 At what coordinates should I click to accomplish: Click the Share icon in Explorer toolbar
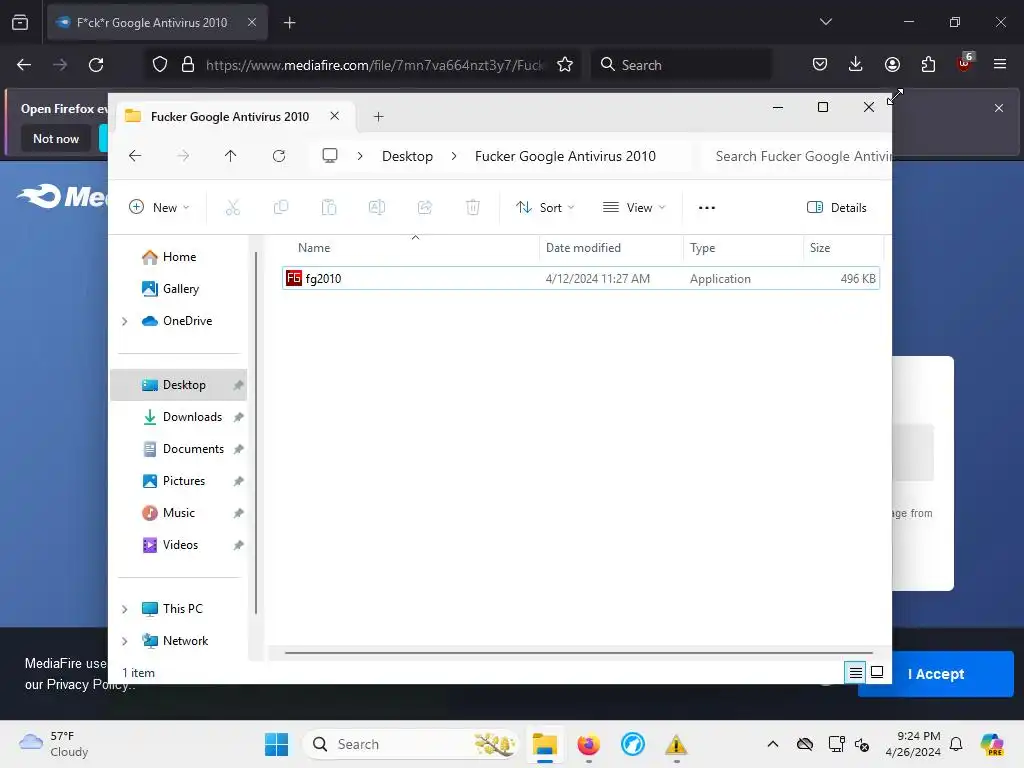[425, 208]
